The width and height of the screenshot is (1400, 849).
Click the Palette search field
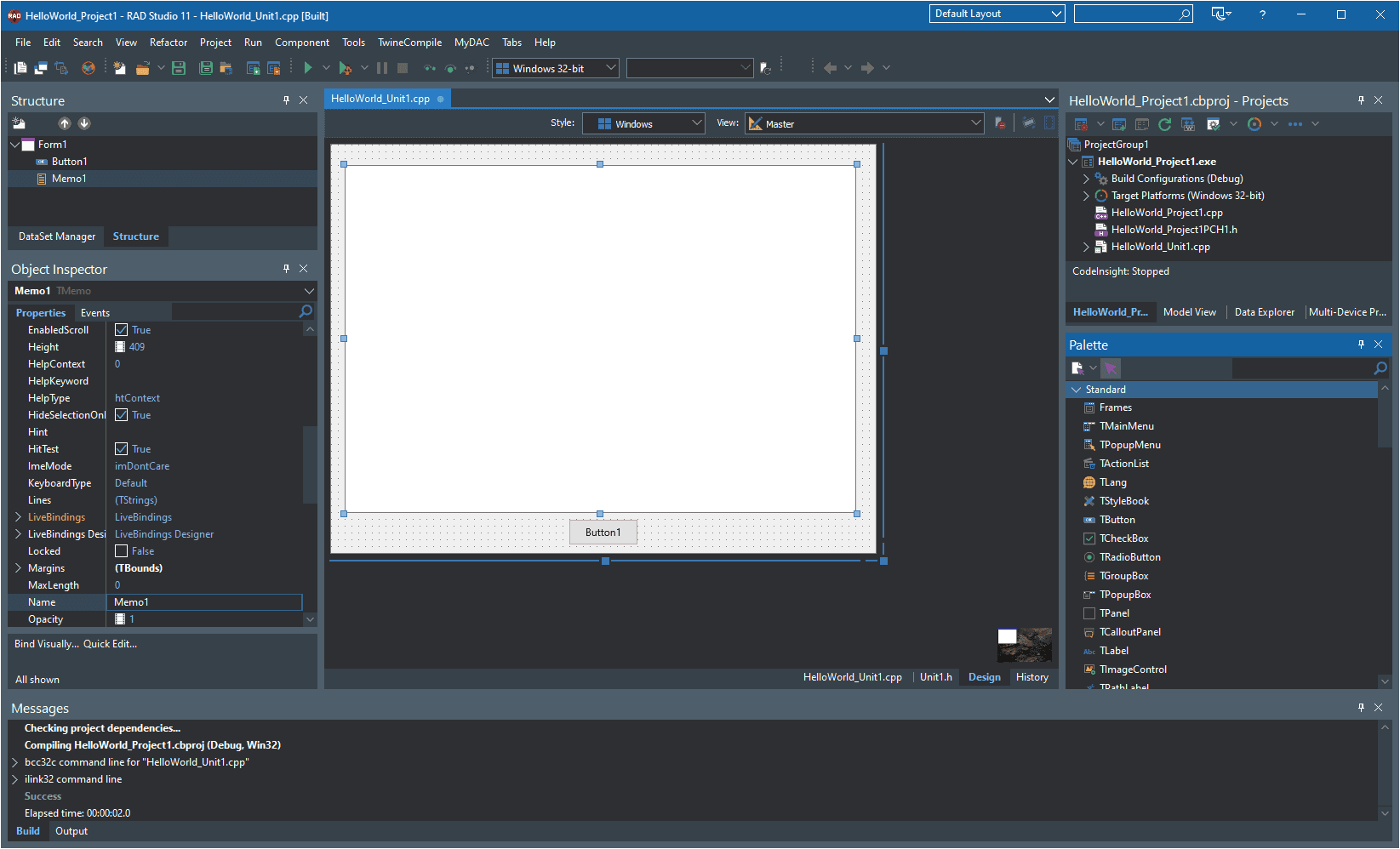1302,368
